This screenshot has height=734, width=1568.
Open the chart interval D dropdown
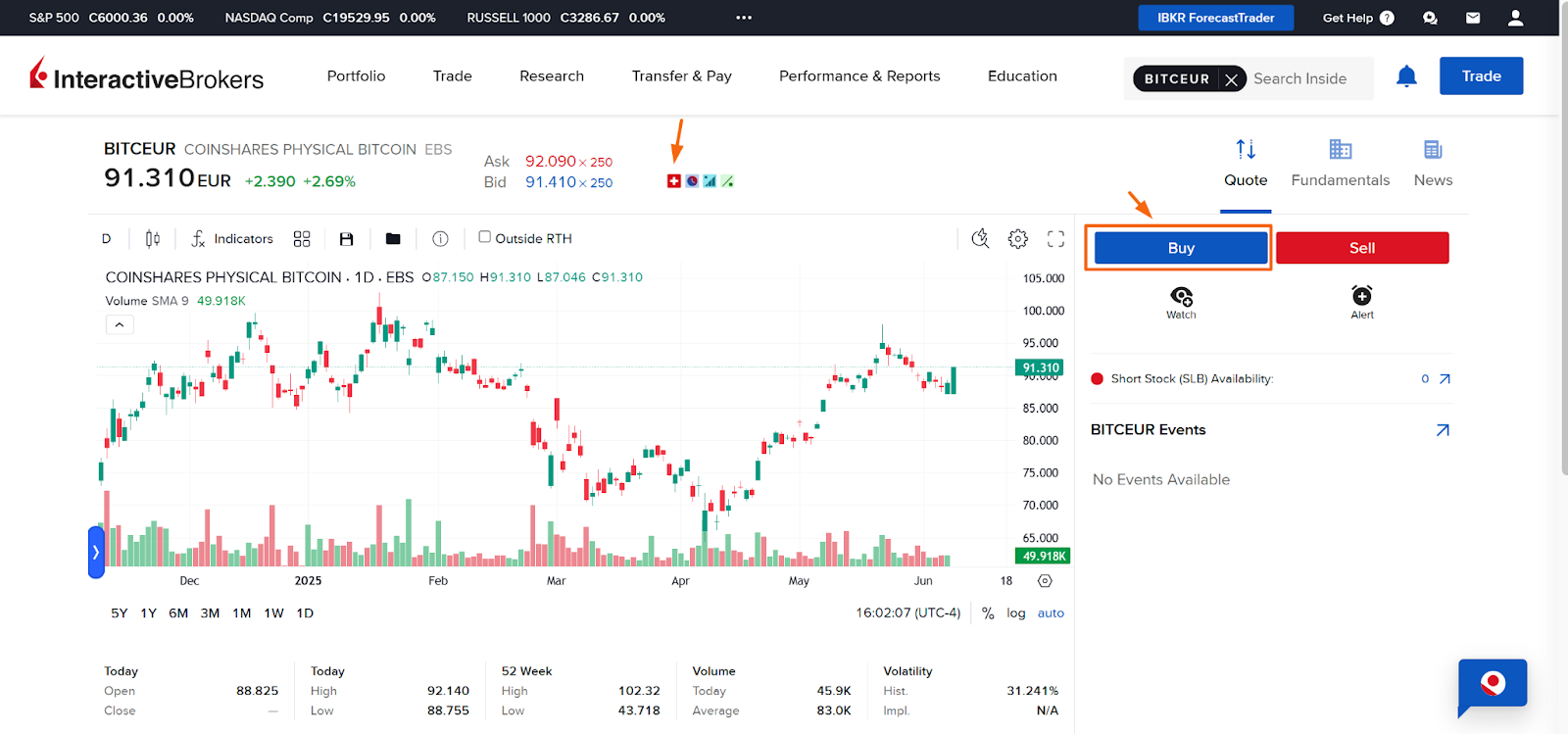tap(107, 238)
